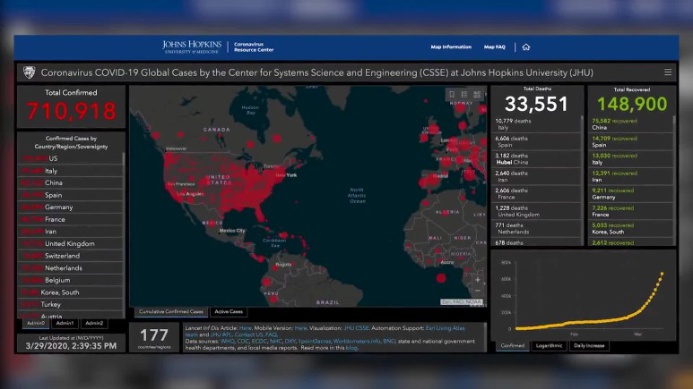Click the 771 deaths Netherlands row
693x389 pixels.
(x=536, y=228)
